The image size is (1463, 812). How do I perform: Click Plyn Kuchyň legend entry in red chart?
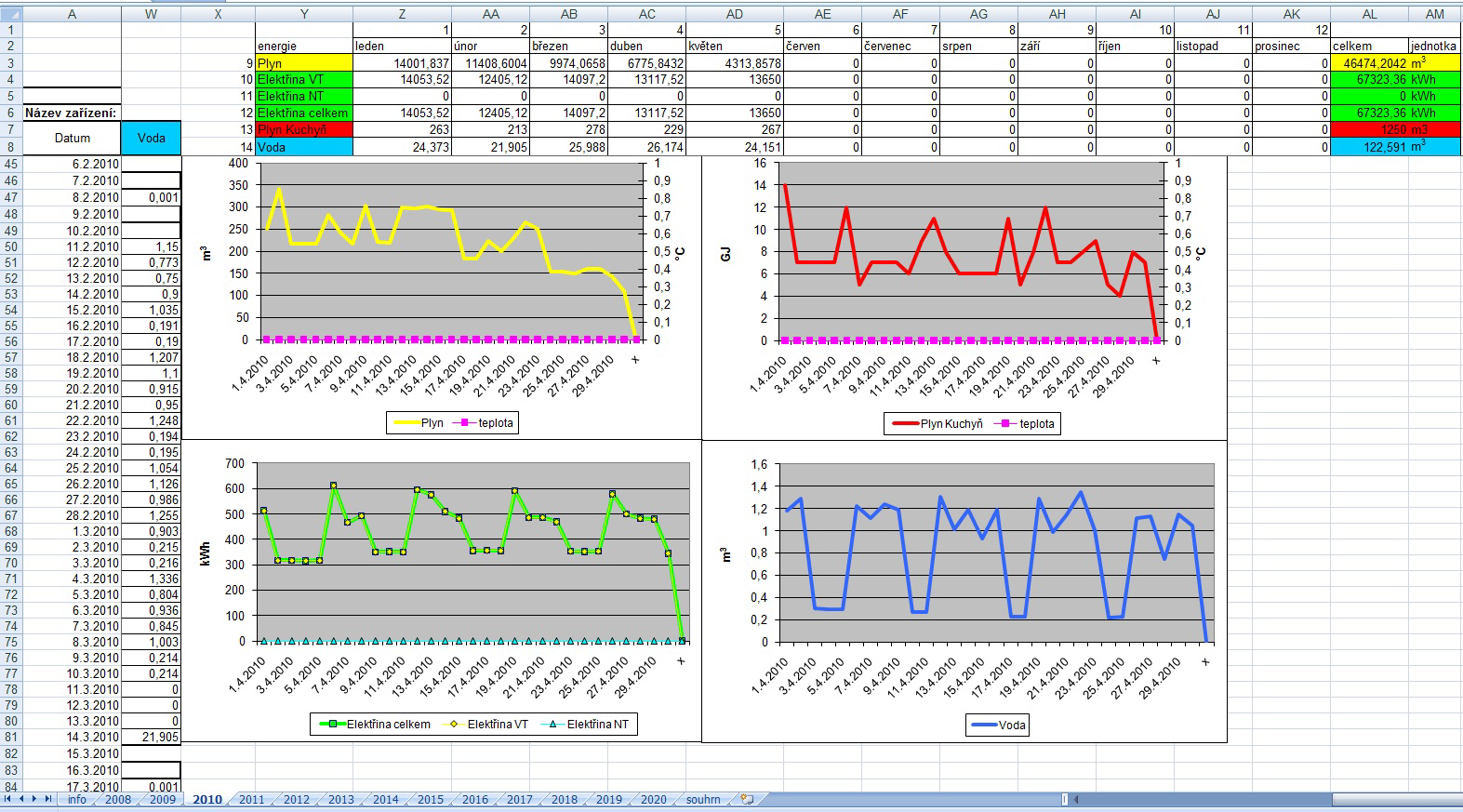pos(938,424)
